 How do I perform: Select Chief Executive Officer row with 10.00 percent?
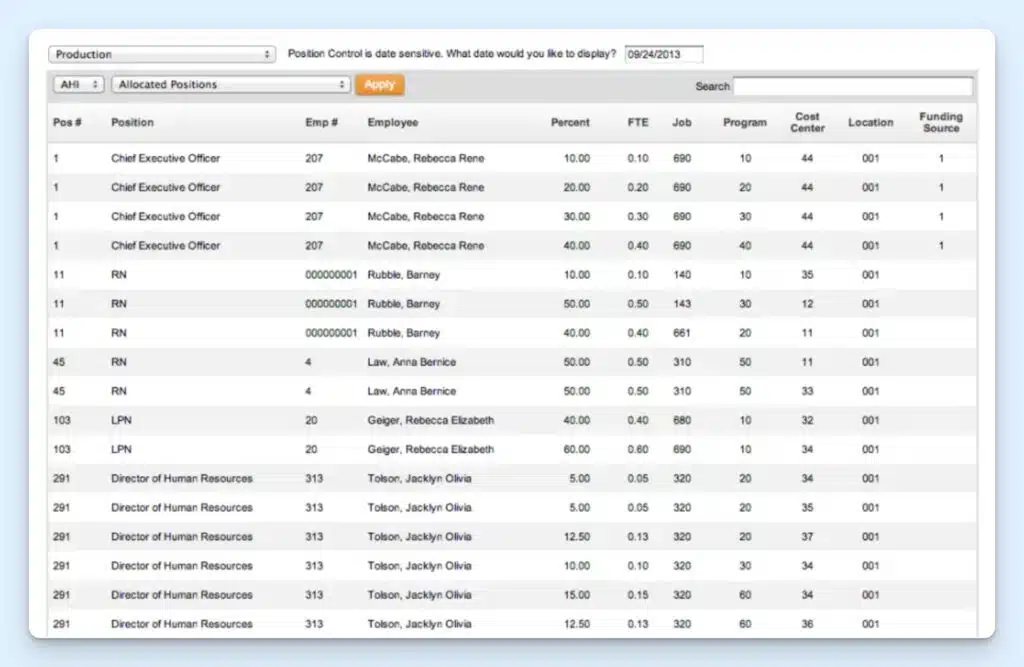[x=512, y=158]
